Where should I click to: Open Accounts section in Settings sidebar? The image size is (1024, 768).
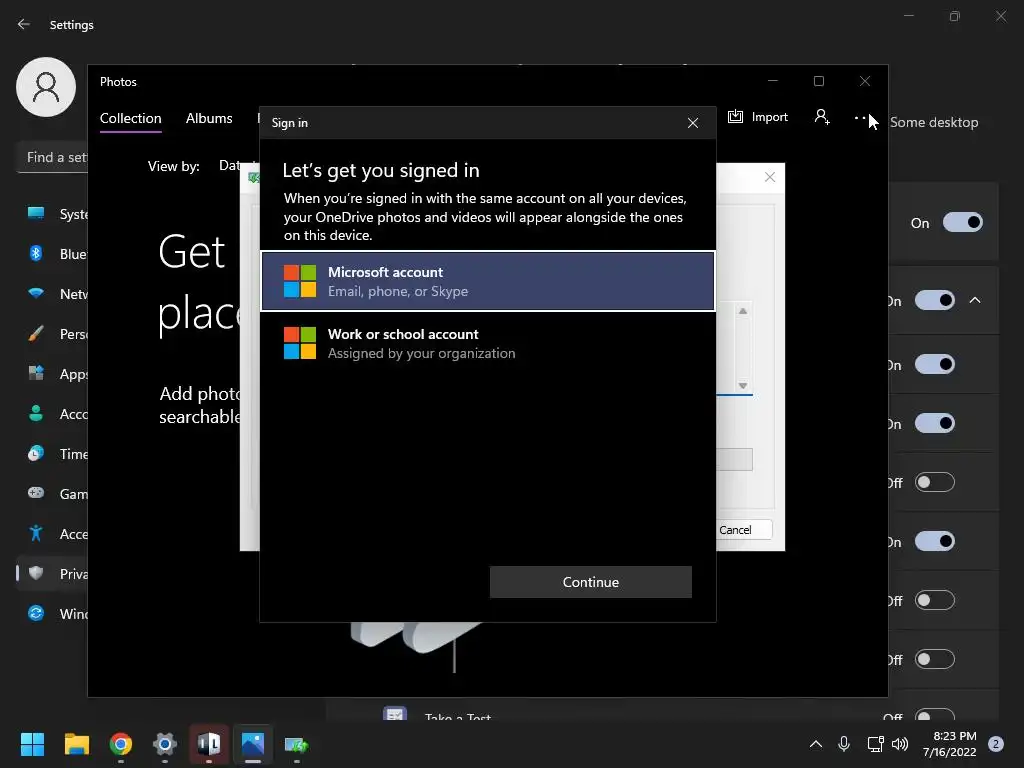(52, 414)
